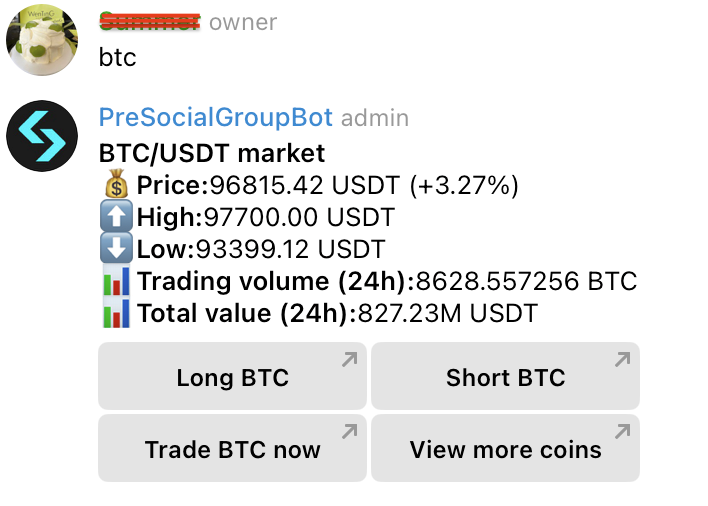
Task: Click arrow icon on Trade BTC now
Action: (349, 432)
